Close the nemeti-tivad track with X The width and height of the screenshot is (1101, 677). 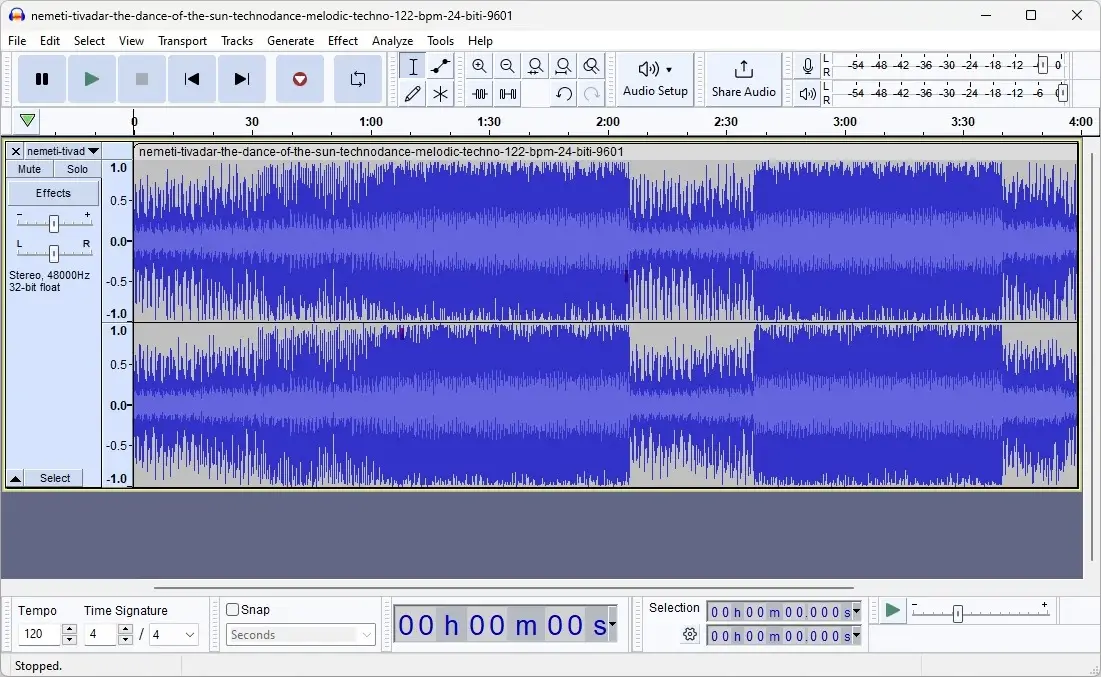tap(15, 151)
